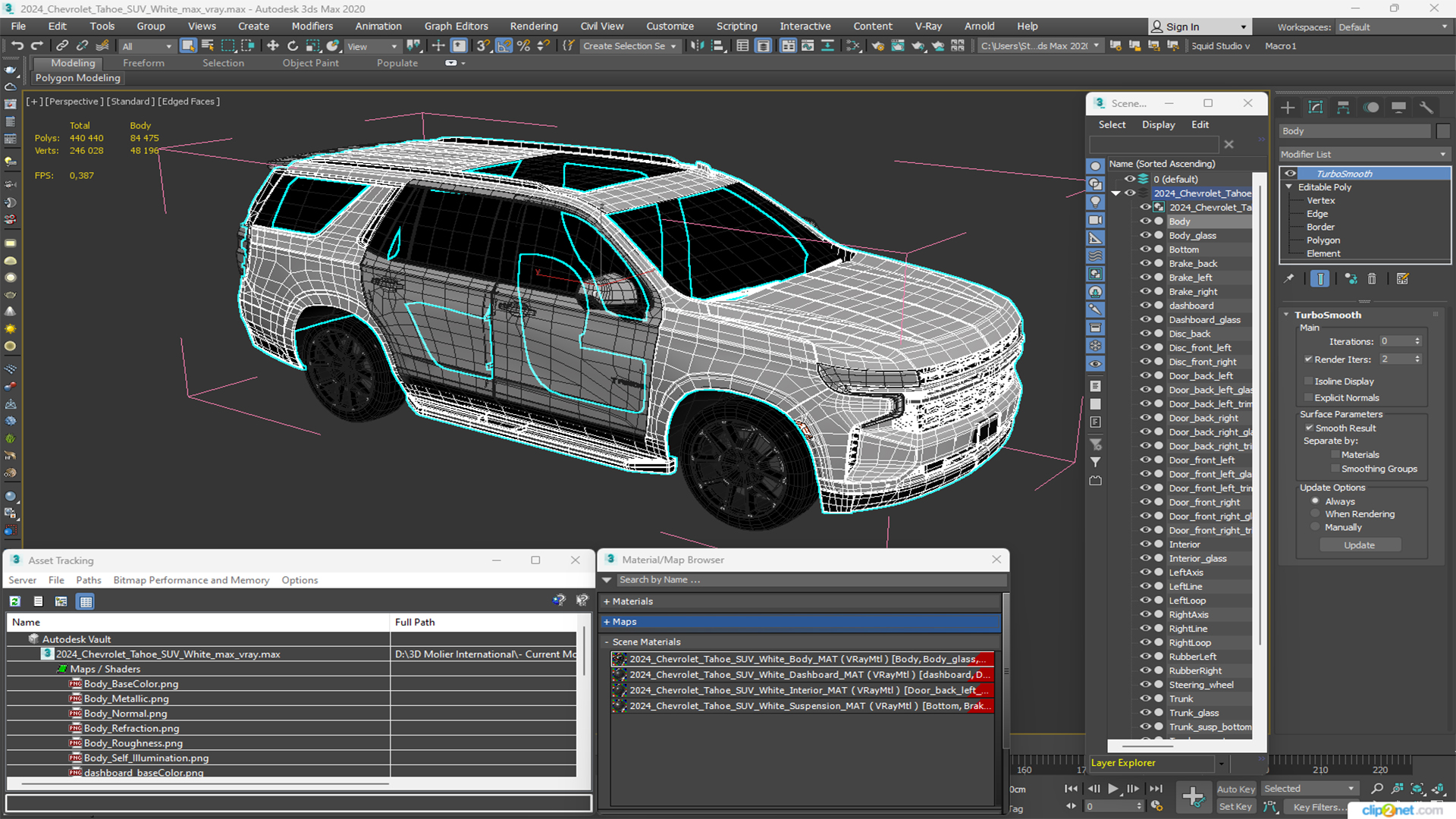The image size is (1456, 819).
Task: Open the Hierarchy panel tab
Action: click(x=1343, y=108)
